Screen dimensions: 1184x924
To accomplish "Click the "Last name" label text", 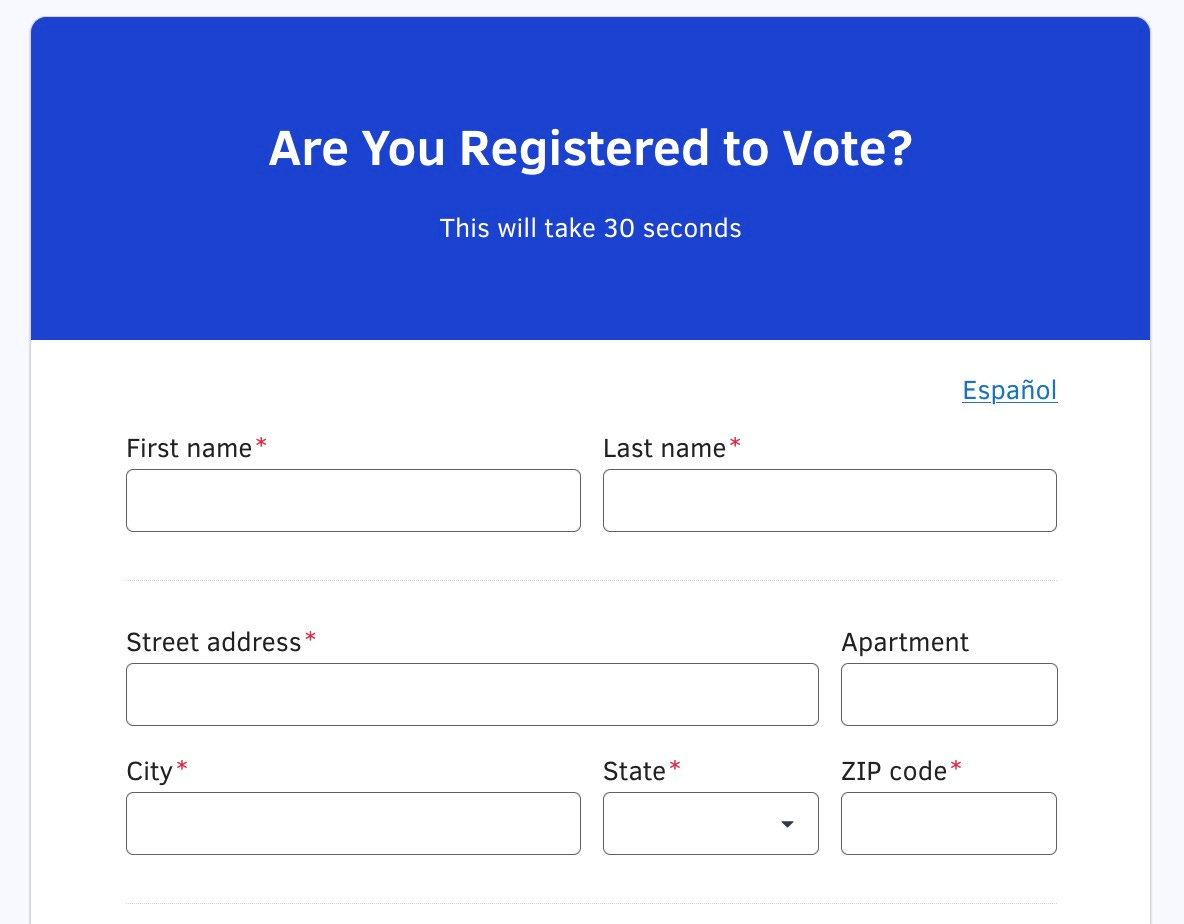I will (664, 449).
